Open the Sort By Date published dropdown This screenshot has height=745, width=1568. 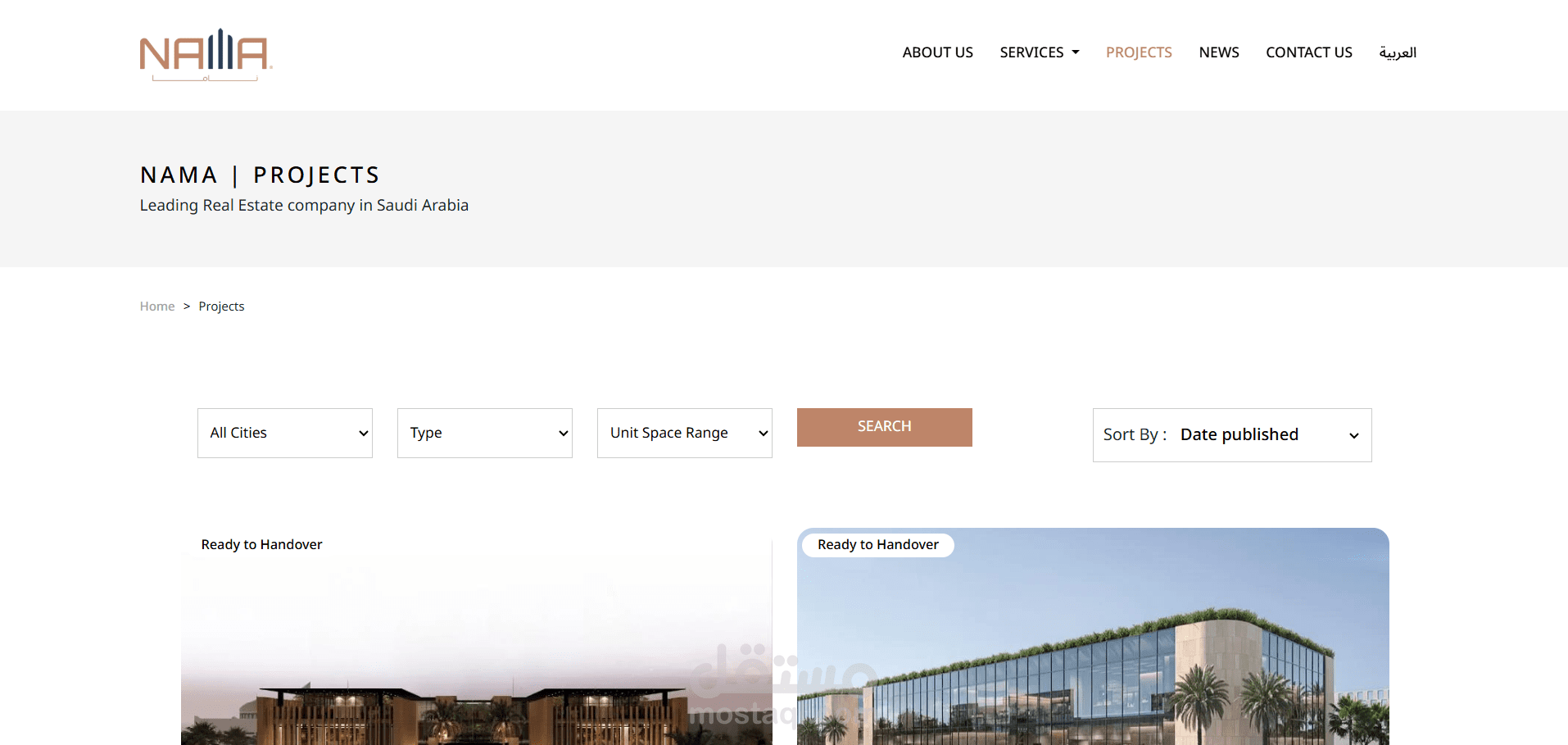[x=1232, y=435]
